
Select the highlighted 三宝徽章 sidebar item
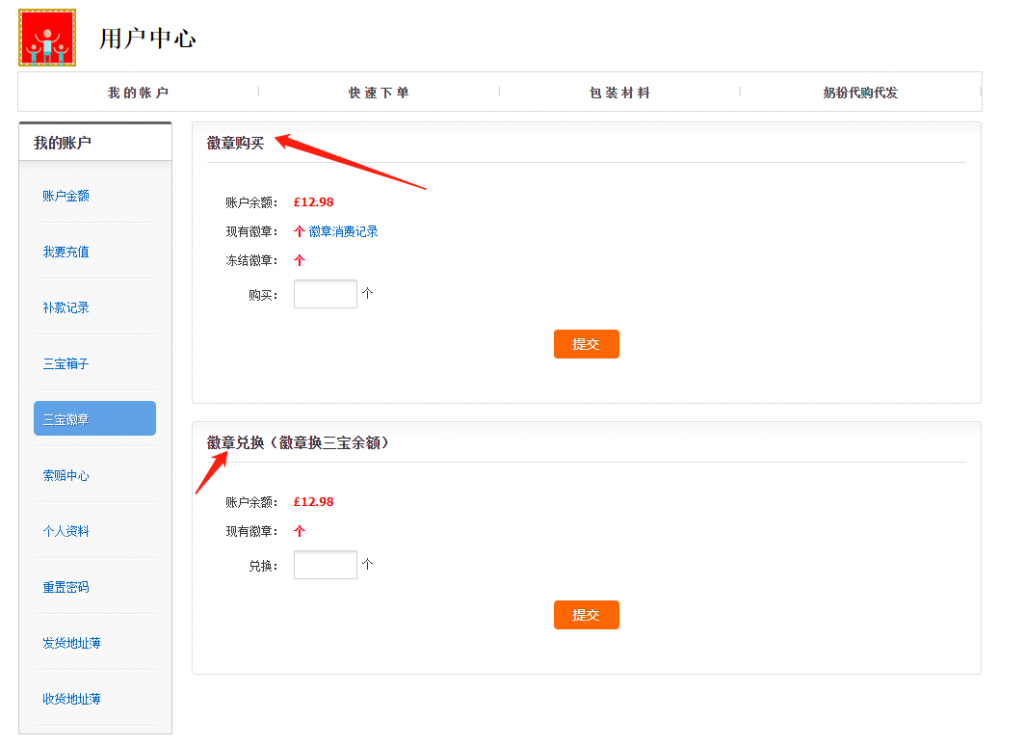pos(94,419)
